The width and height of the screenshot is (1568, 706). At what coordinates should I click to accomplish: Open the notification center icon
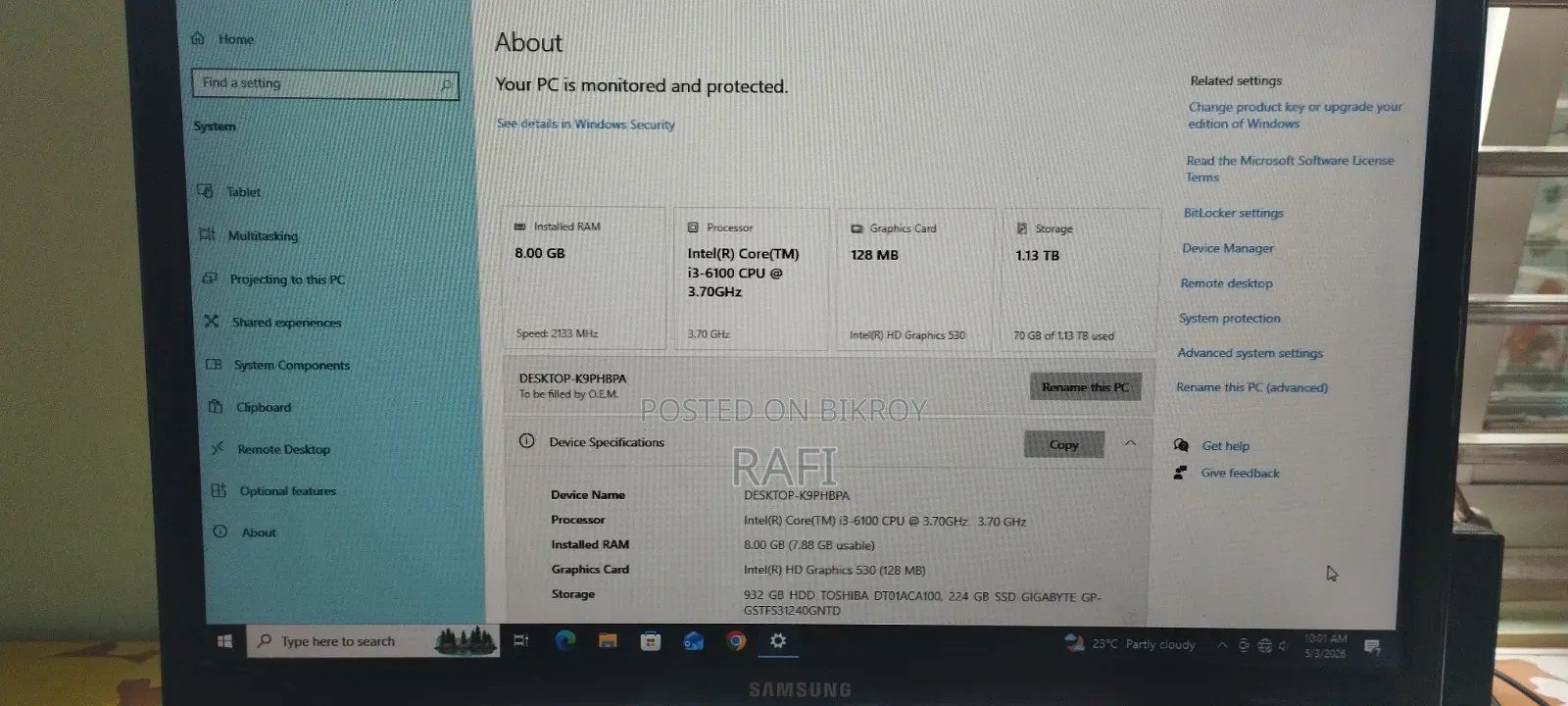(1372, 646)
